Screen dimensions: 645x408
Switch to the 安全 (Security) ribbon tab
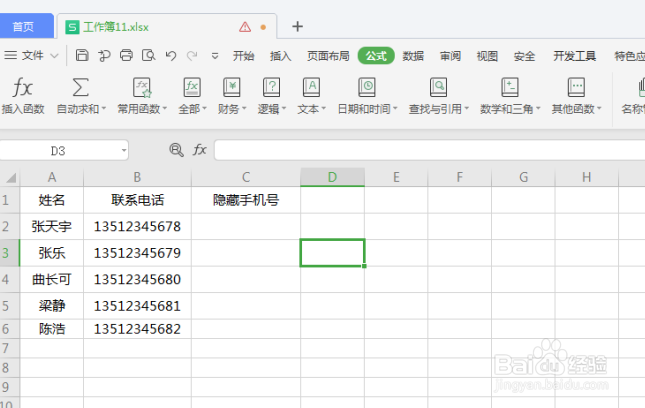click(524, 56)
